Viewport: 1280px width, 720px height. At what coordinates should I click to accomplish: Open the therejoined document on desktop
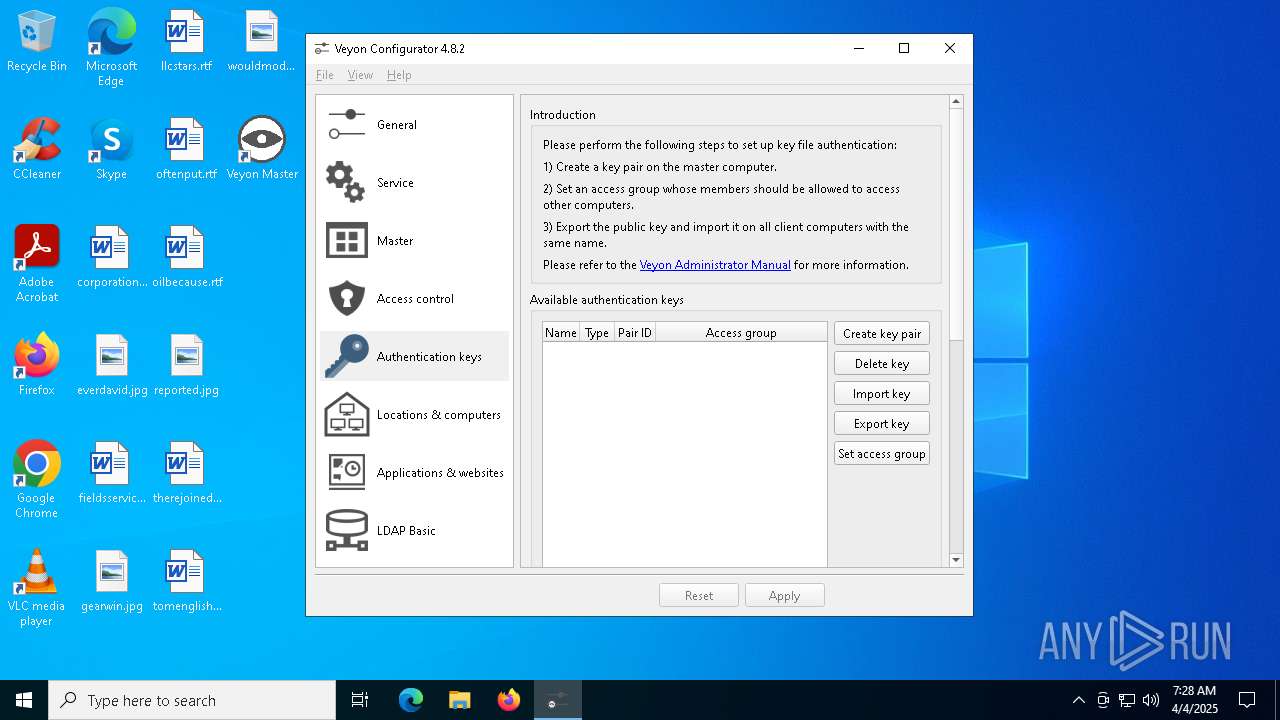click(x=186, y=473)
